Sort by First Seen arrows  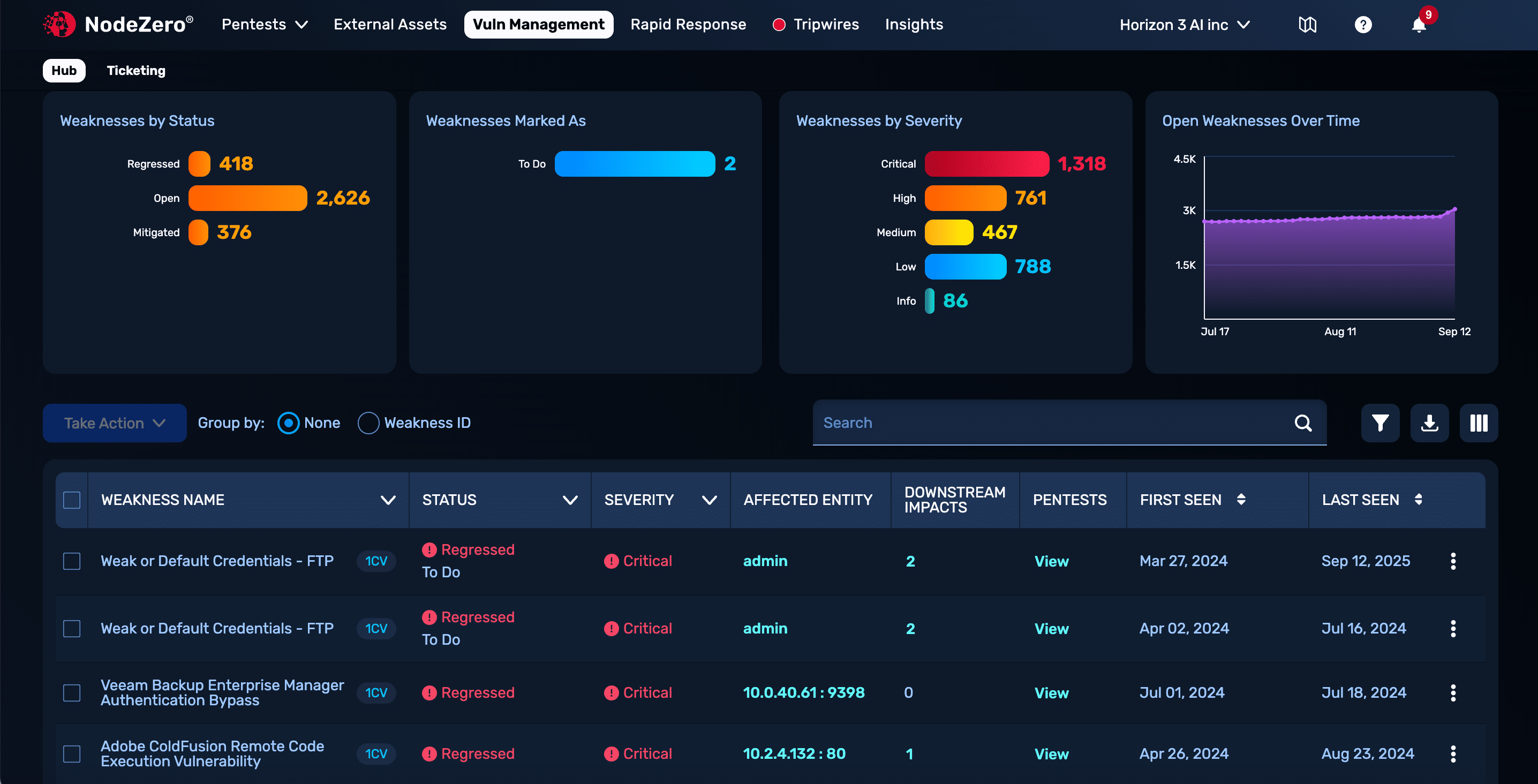coord(1241,499)
